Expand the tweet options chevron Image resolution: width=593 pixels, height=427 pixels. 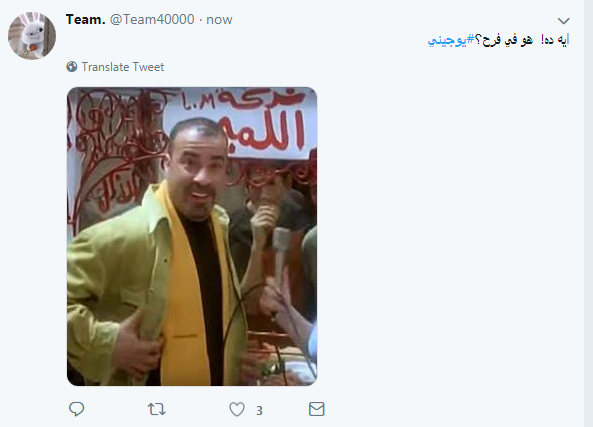click(x=564, y=21)
